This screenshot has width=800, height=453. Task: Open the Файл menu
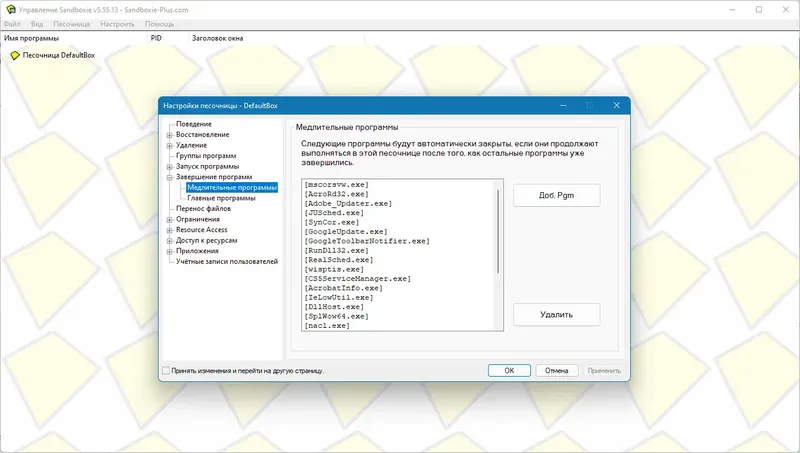[x=12, y=24]
